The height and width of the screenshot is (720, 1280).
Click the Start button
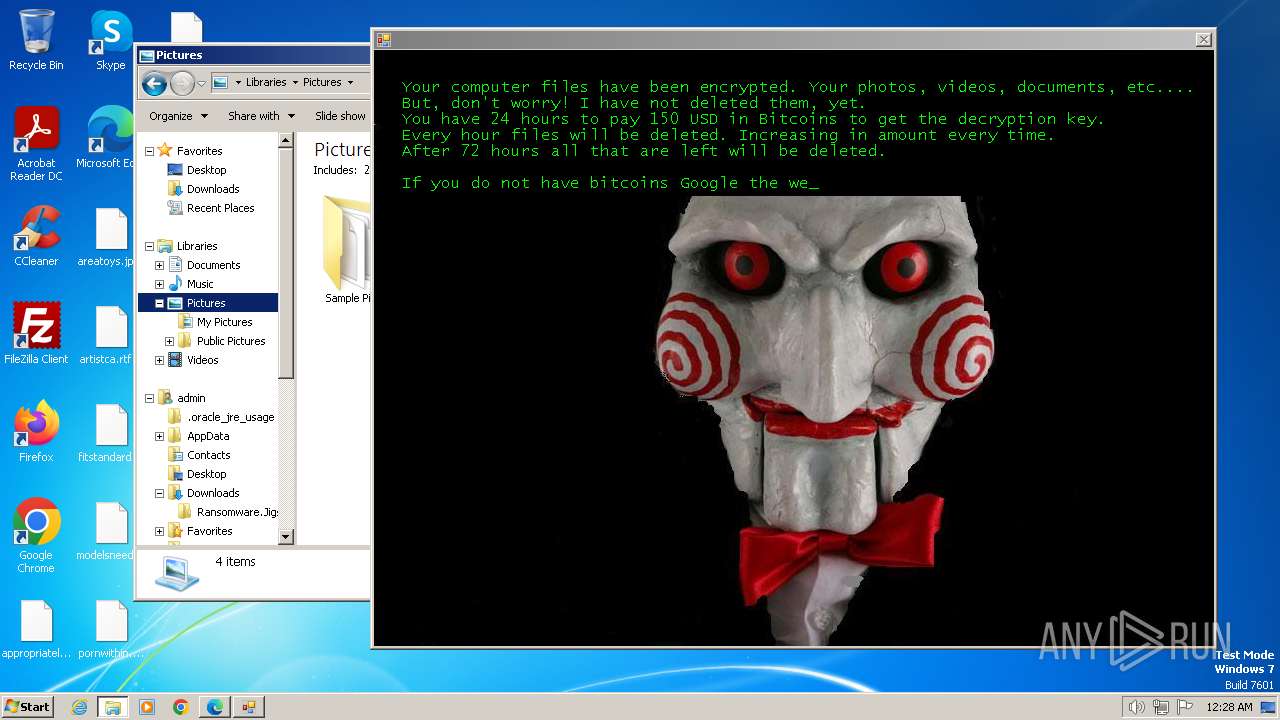[27, 706]
